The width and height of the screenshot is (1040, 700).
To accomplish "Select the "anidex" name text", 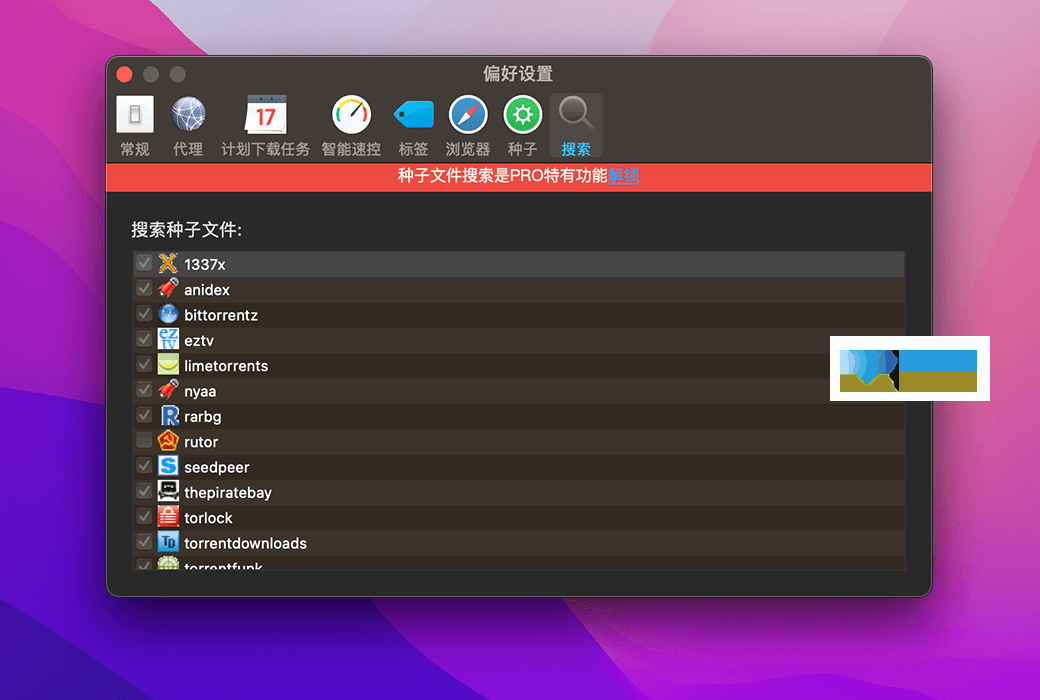I will point(207,290).
